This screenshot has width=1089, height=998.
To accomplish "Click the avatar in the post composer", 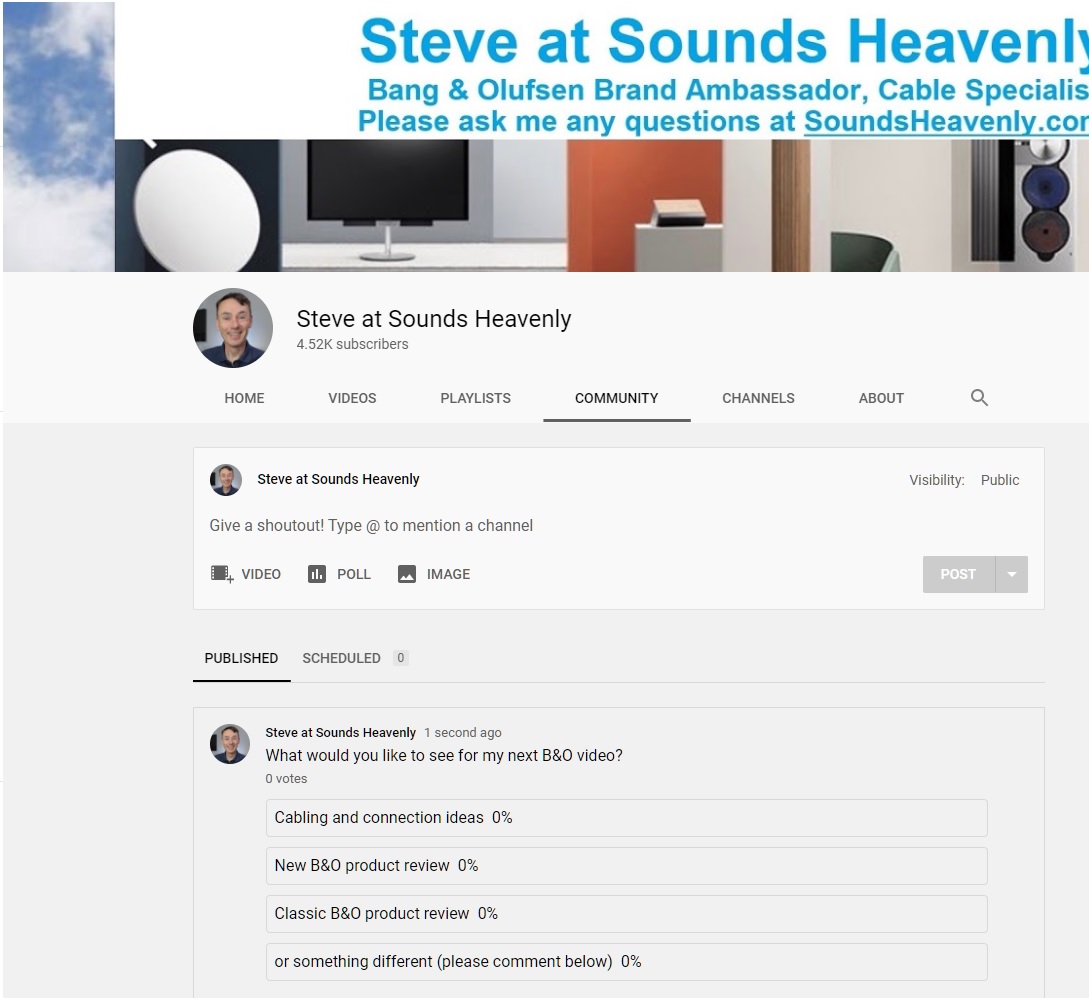I will pos(226,480).
